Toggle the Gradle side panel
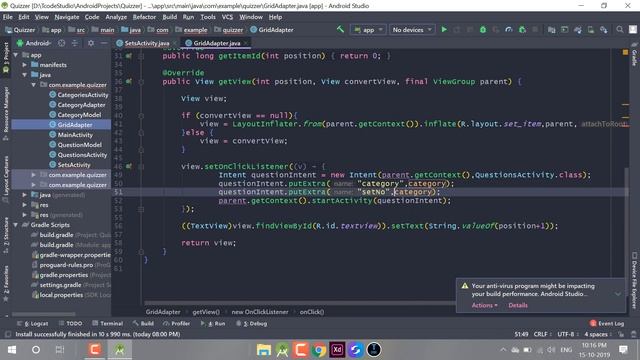This screenshot has height=360, width=640. [634, 54]
